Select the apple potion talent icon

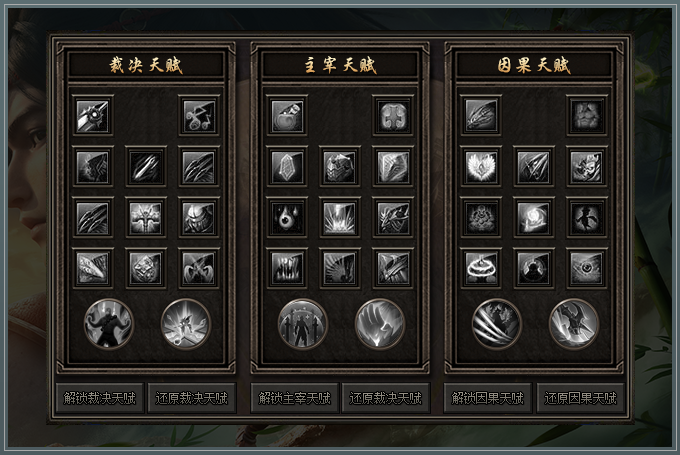[287, 116]
